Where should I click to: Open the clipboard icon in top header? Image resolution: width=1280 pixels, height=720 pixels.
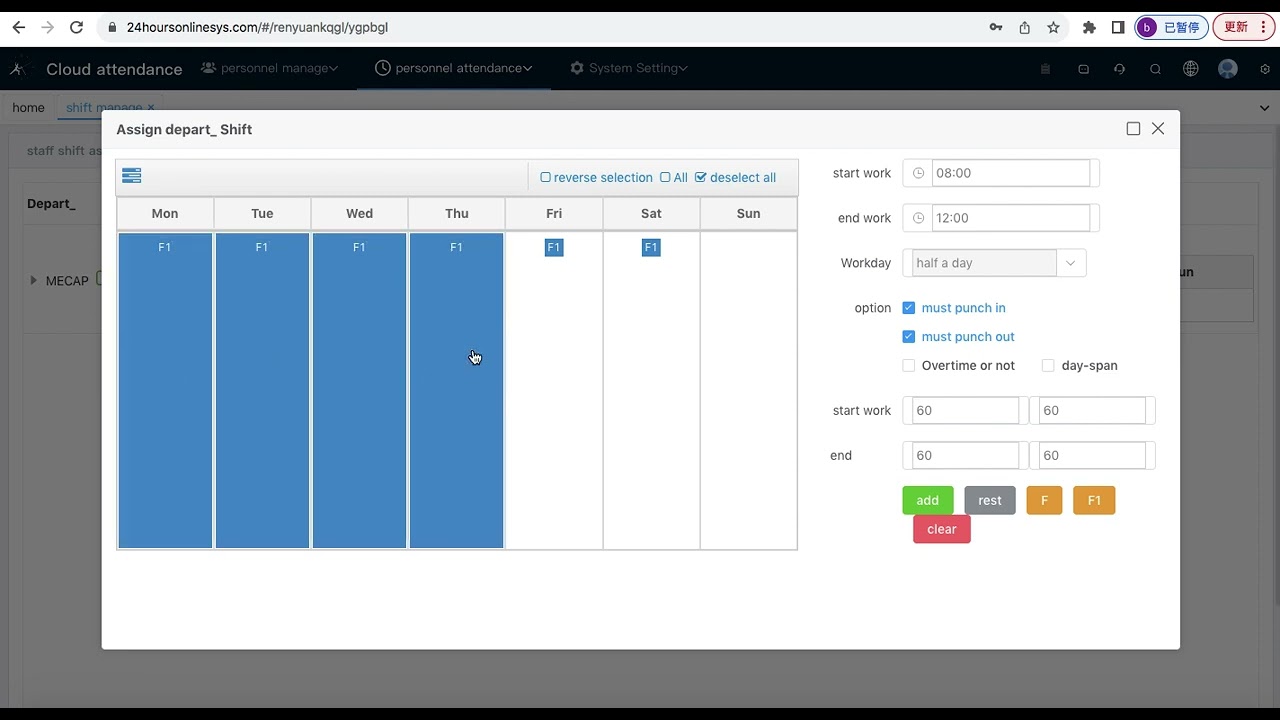pos(1045,69)
